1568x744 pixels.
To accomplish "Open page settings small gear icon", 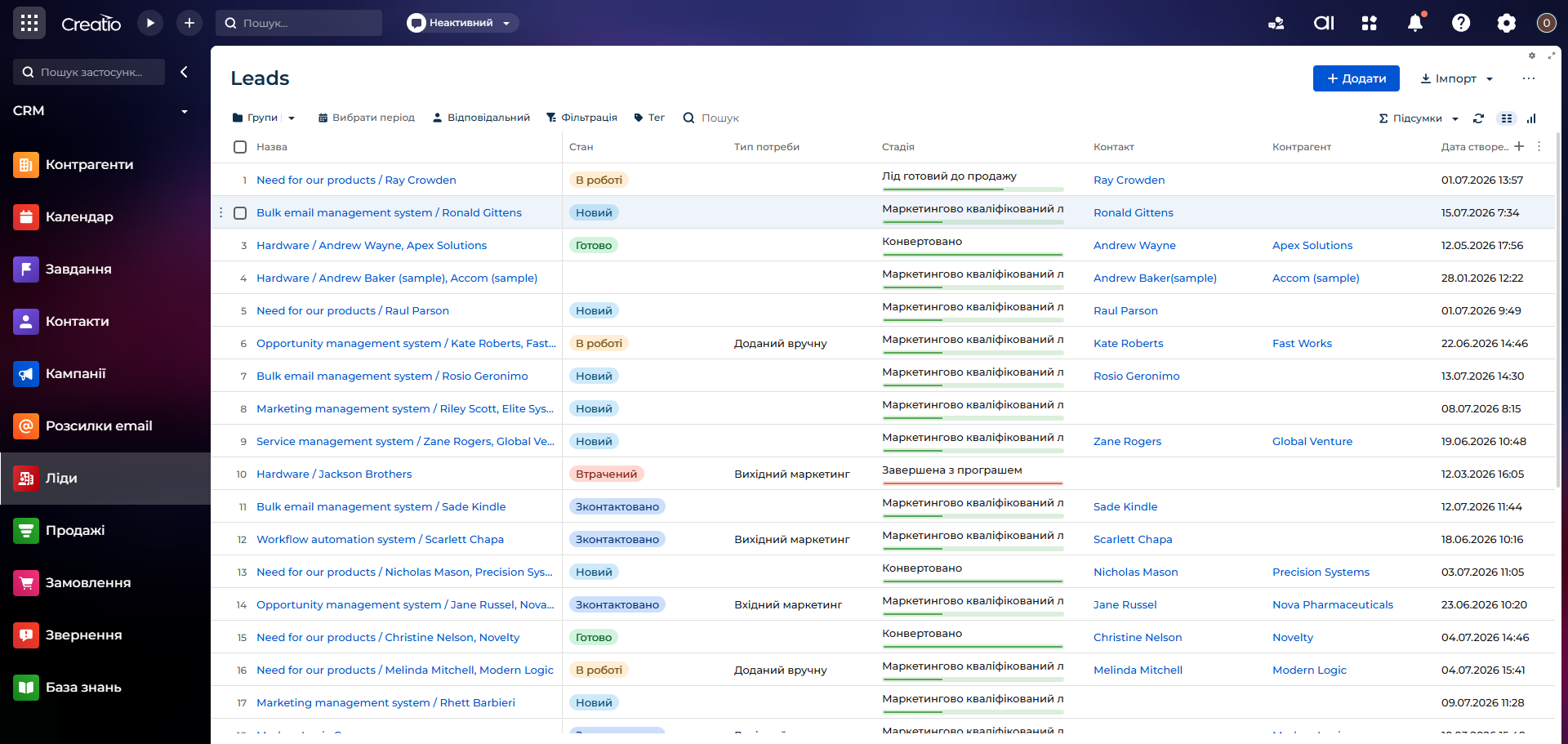I will pos(1532,56).
